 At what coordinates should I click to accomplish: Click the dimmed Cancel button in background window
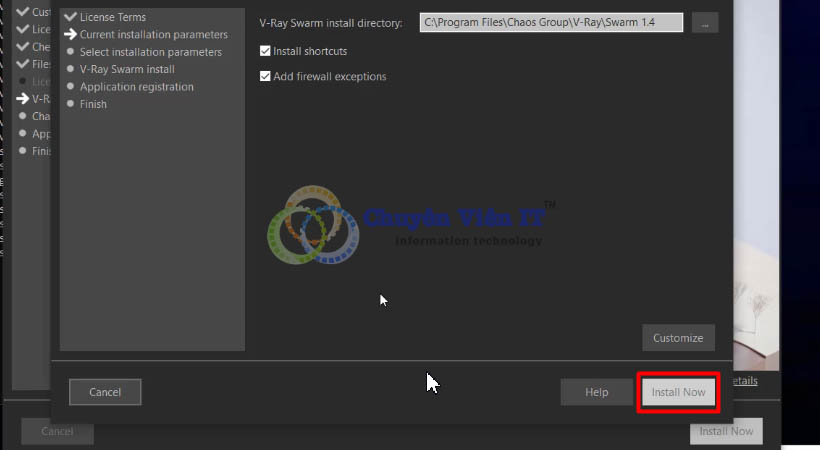coord(57,432)
